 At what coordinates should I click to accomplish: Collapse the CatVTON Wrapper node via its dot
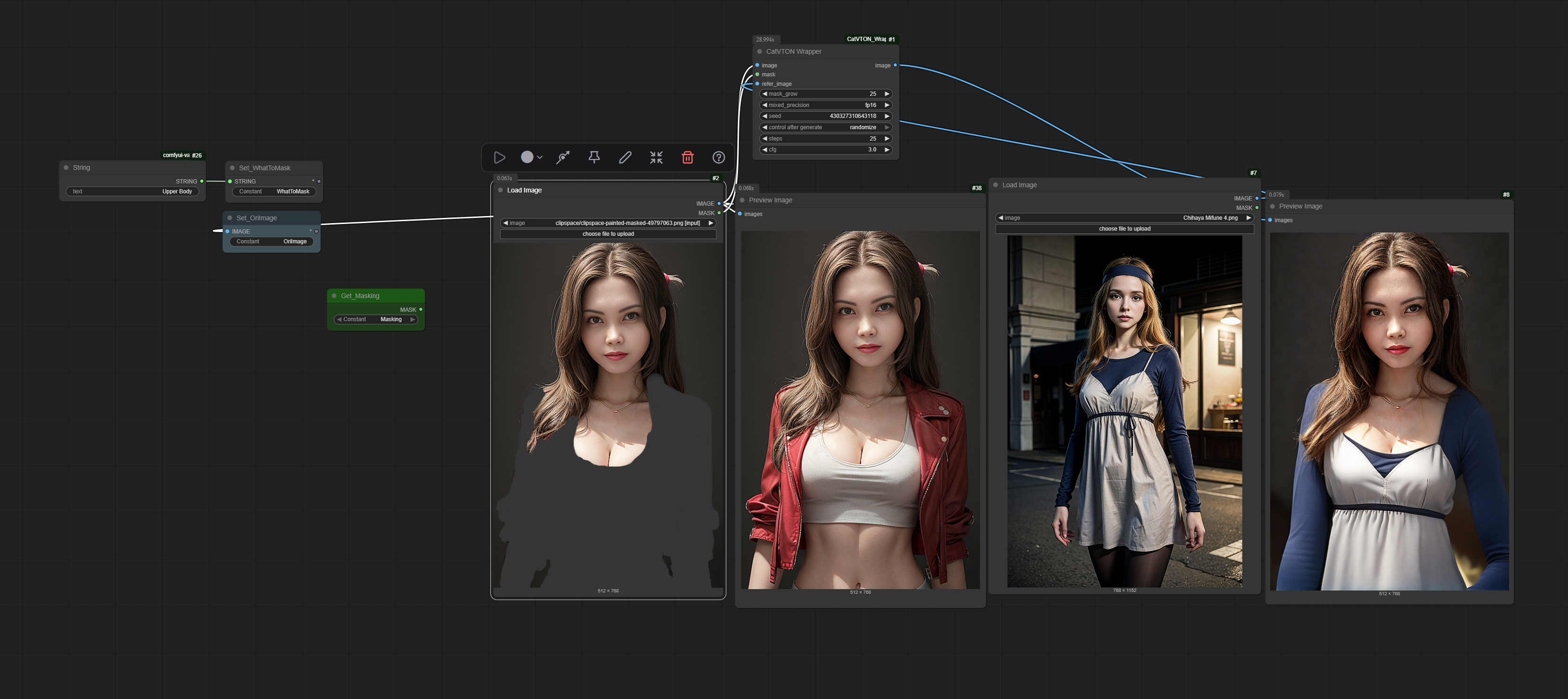click(x=759, y=52)
